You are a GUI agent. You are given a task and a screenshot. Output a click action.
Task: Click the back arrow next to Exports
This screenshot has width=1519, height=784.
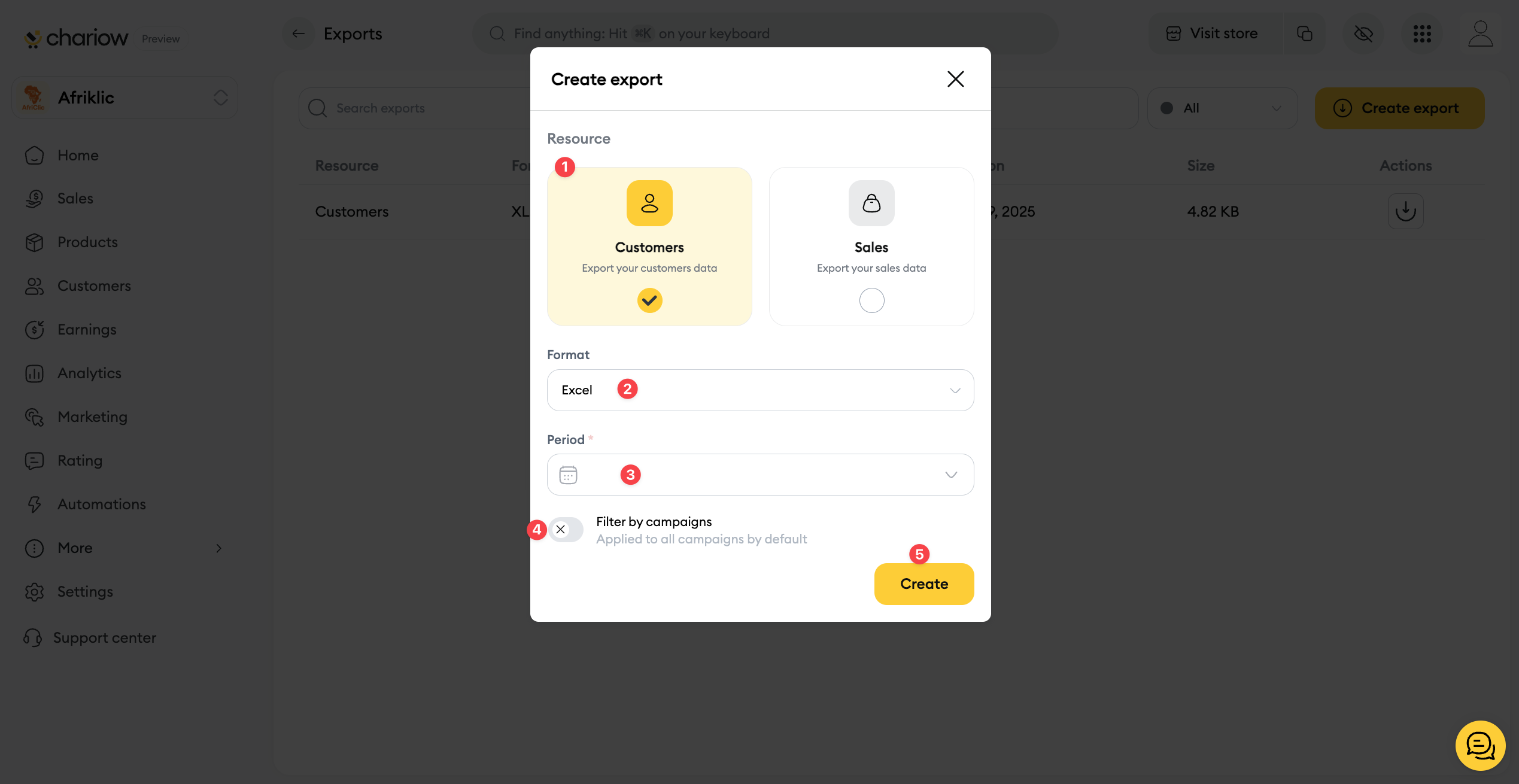298,34
